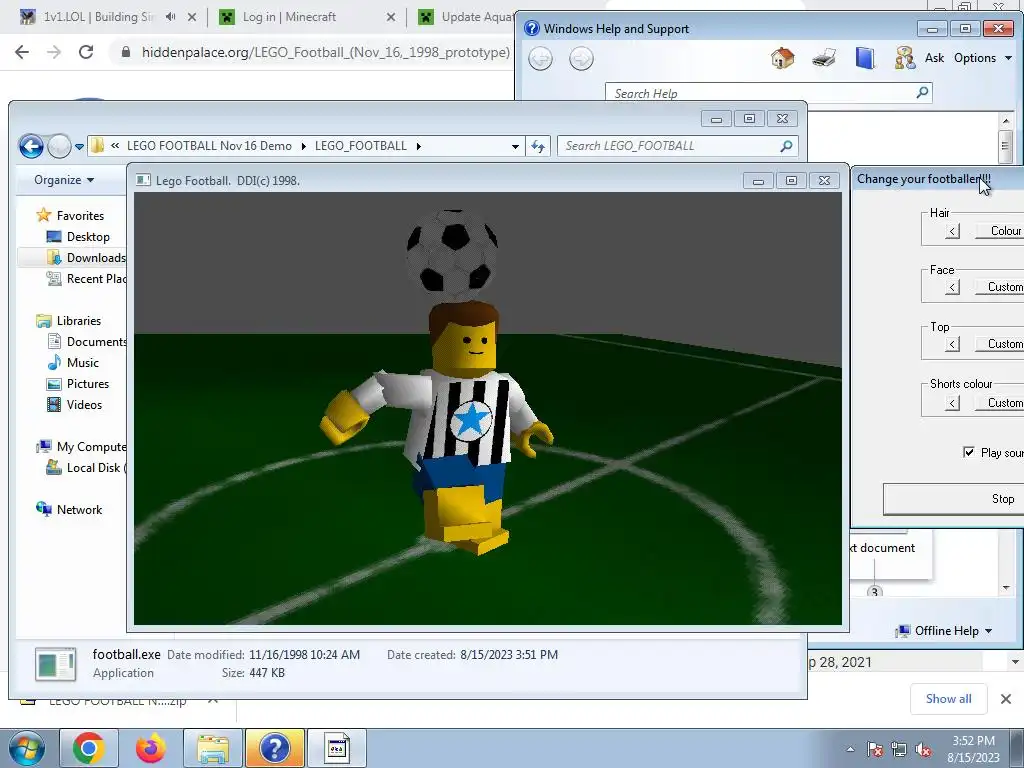The image size is (1024, 768).
Task: Show hidden system tray icons
Action: pyautogui.click(x=850, y=749)
